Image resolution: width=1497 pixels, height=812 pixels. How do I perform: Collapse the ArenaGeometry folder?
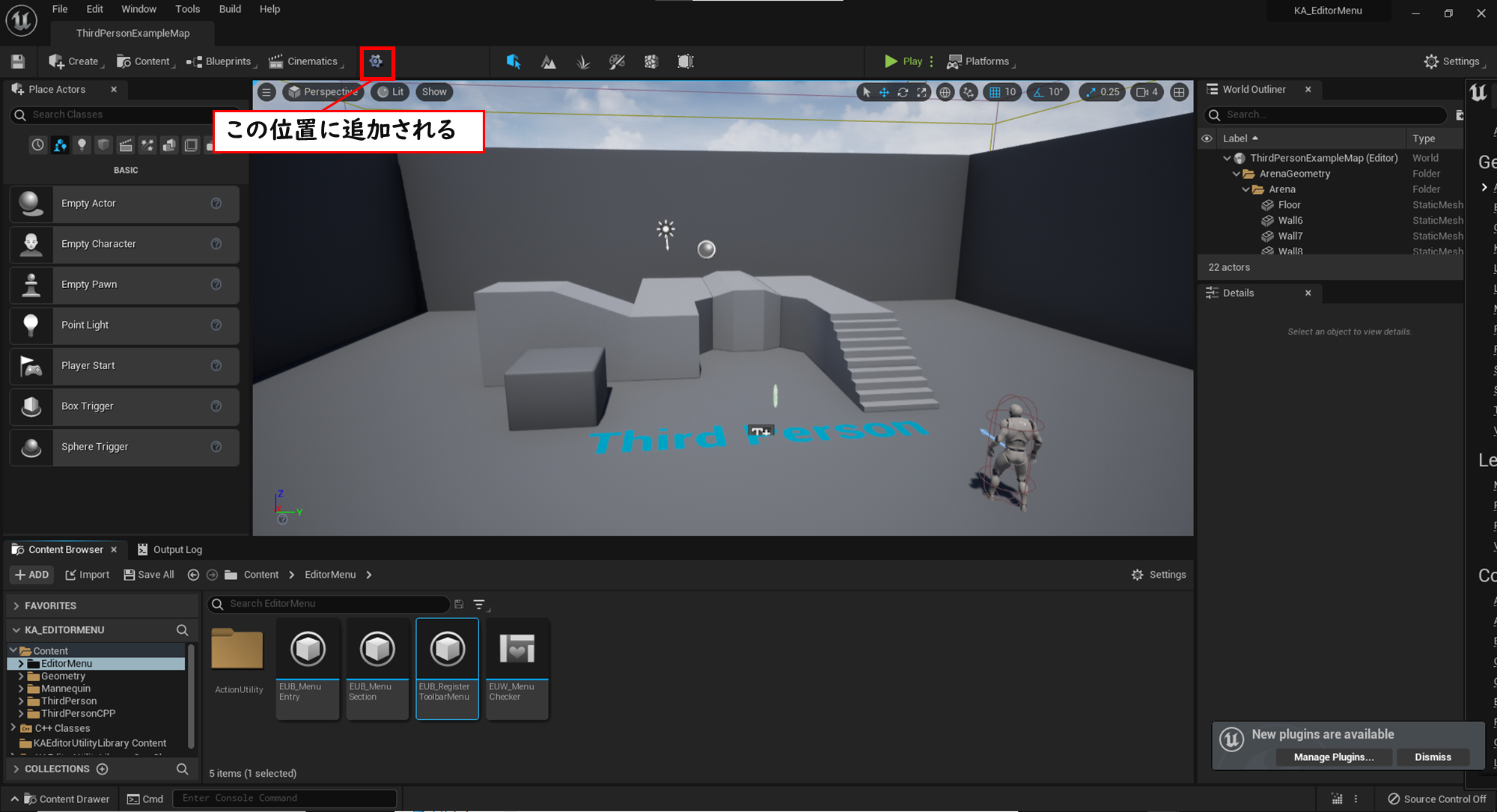click(1237, 174)
